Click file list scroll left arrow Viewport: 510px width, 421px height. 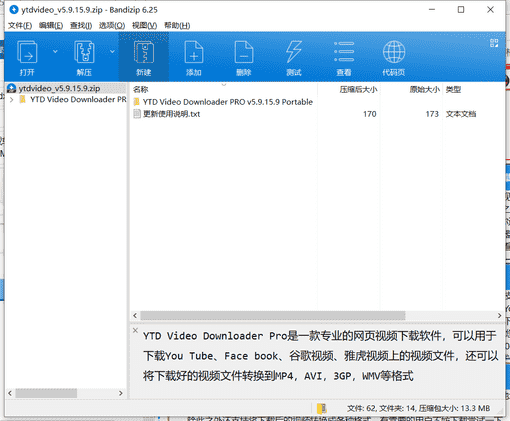pos(135,315)
